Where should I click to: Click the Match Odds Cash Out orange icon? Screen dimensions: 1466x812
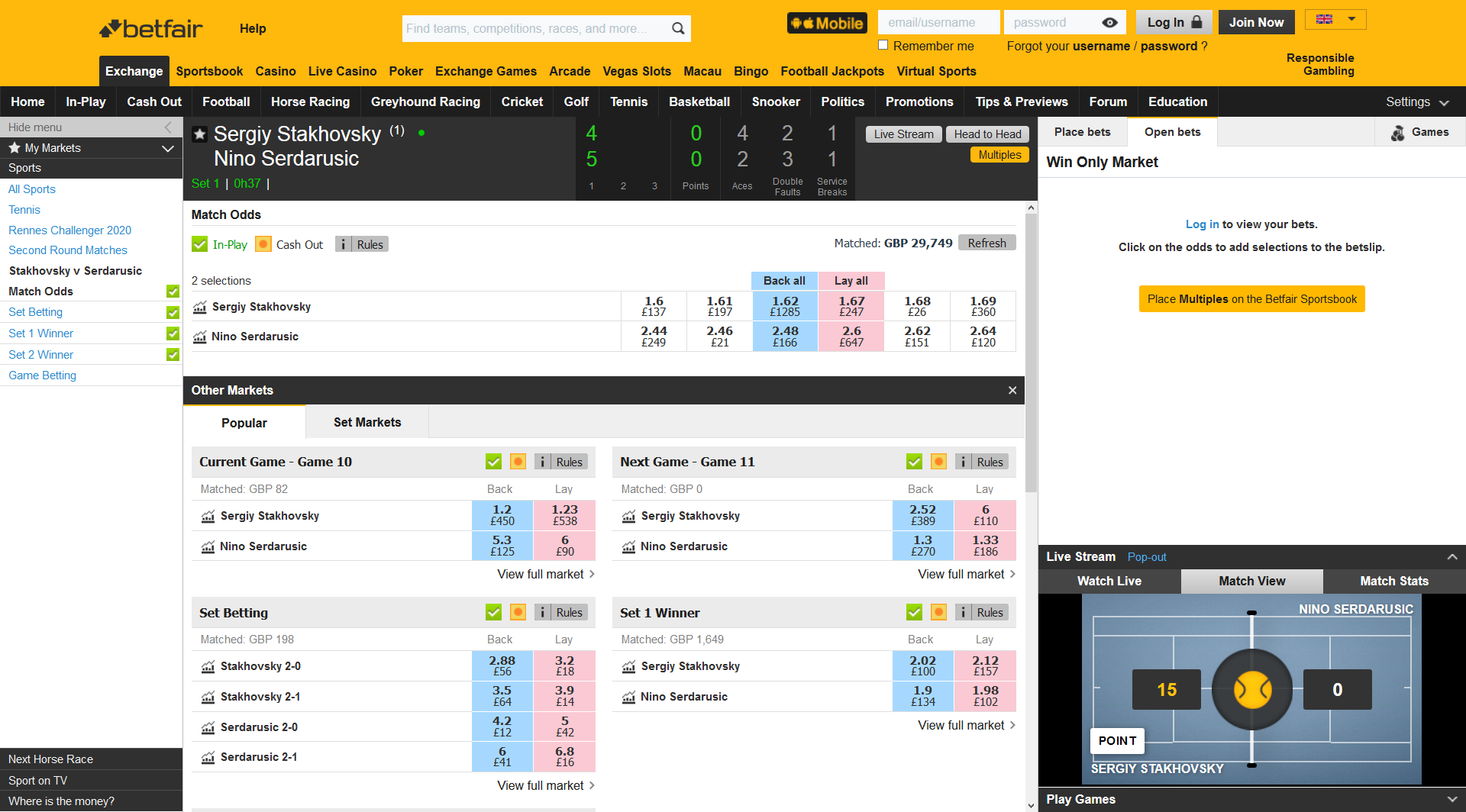tap(263, 244)
